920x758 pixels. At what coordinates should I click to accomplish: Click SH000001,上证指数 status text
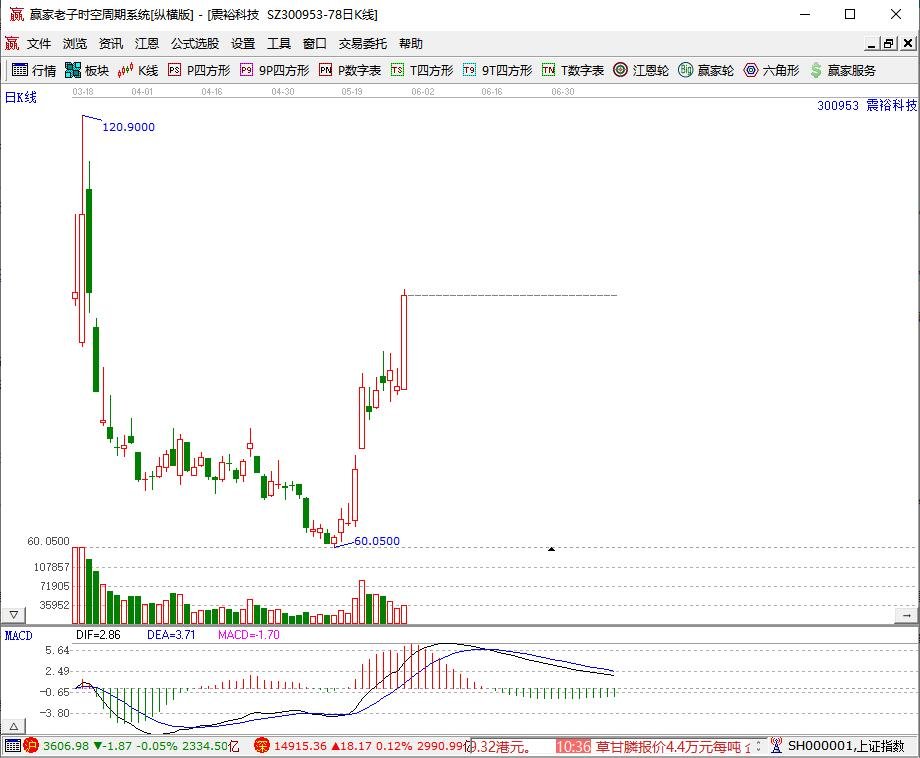[x=846, y=746]
